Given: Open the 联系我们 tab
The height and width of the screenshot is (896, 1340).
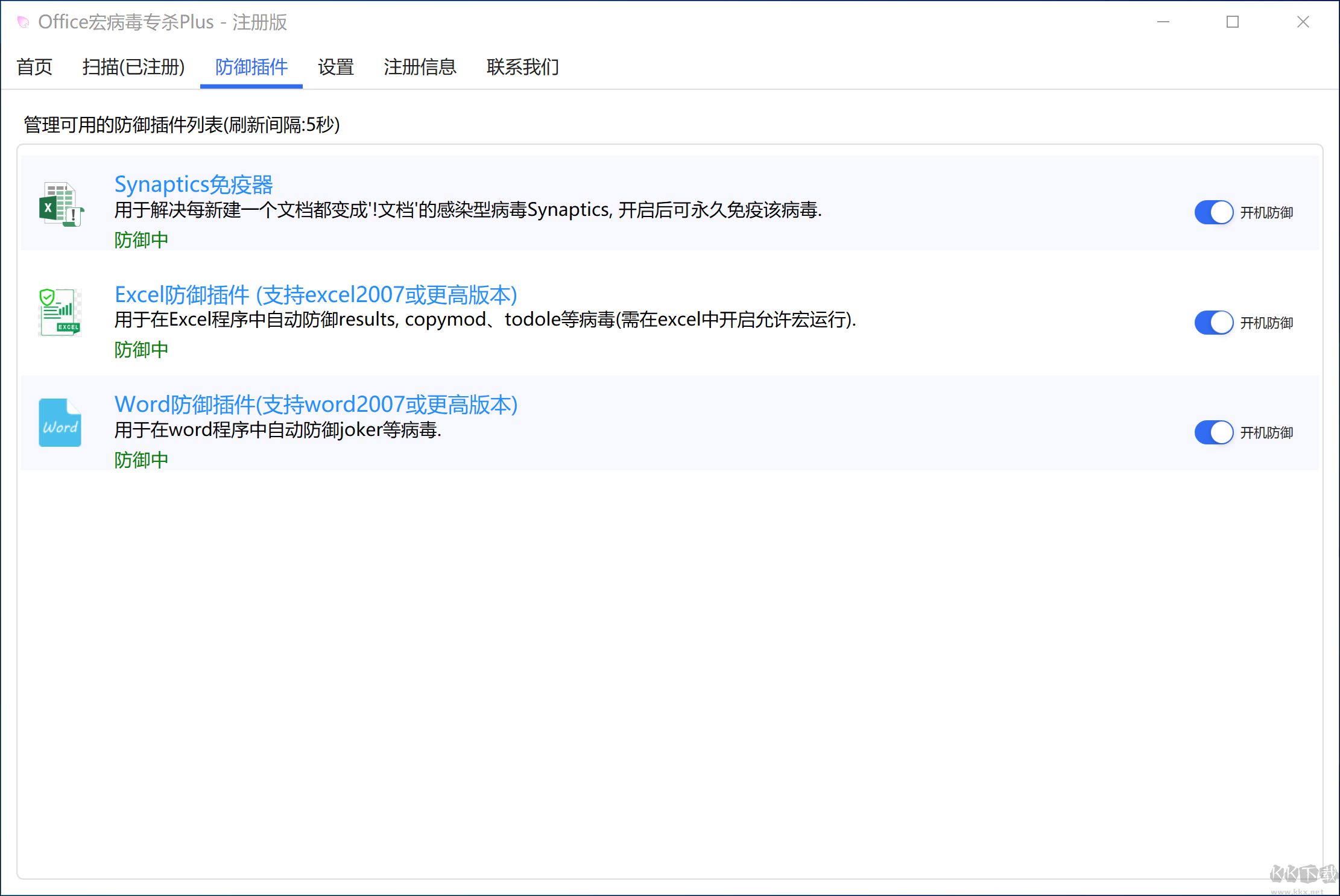Looking at the screenshot, I should (x=523, y=68).
